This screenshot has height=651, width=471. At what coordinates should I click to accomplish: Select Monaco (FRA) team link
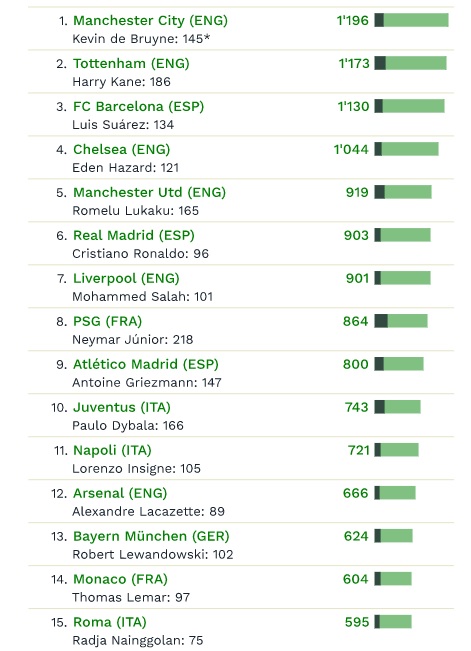click(120, 579)
